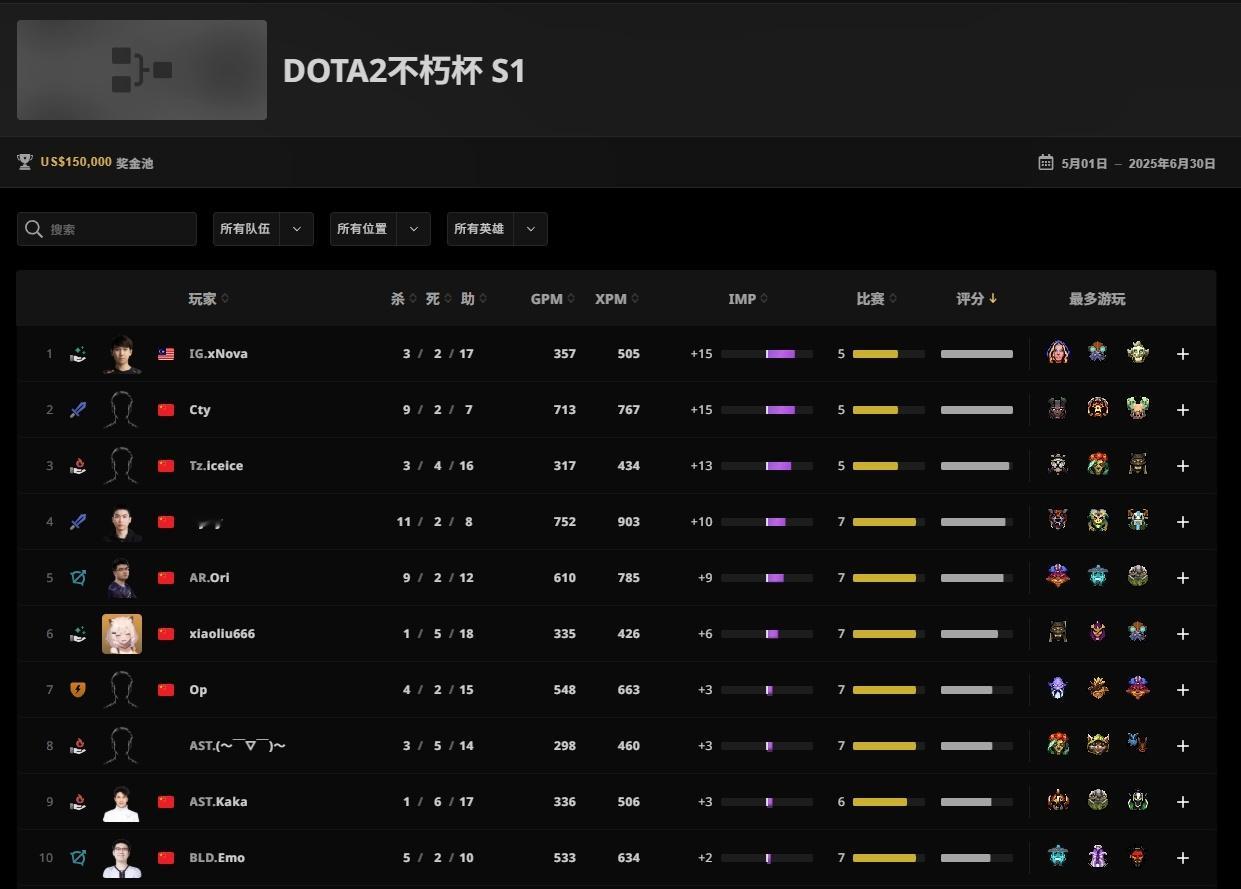Click BLD.Emo's third most-played hero icon
1241x889 pixels.
[x=1138, y=857]
